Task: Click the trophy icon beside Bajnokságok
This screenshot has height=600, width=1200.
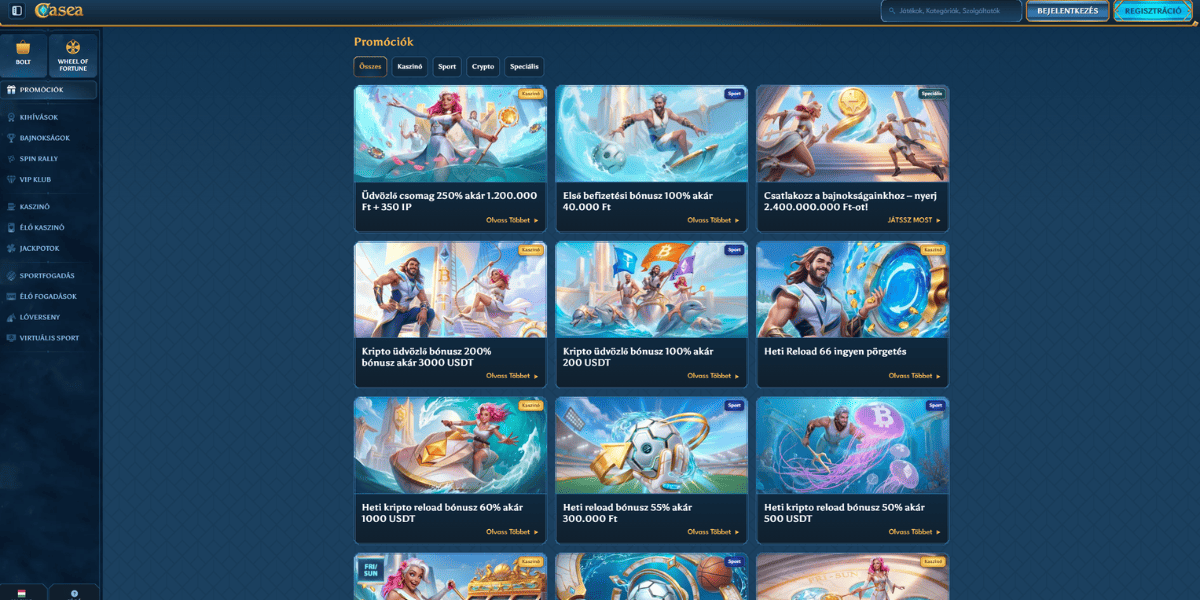Action: (x=11, y=138)
